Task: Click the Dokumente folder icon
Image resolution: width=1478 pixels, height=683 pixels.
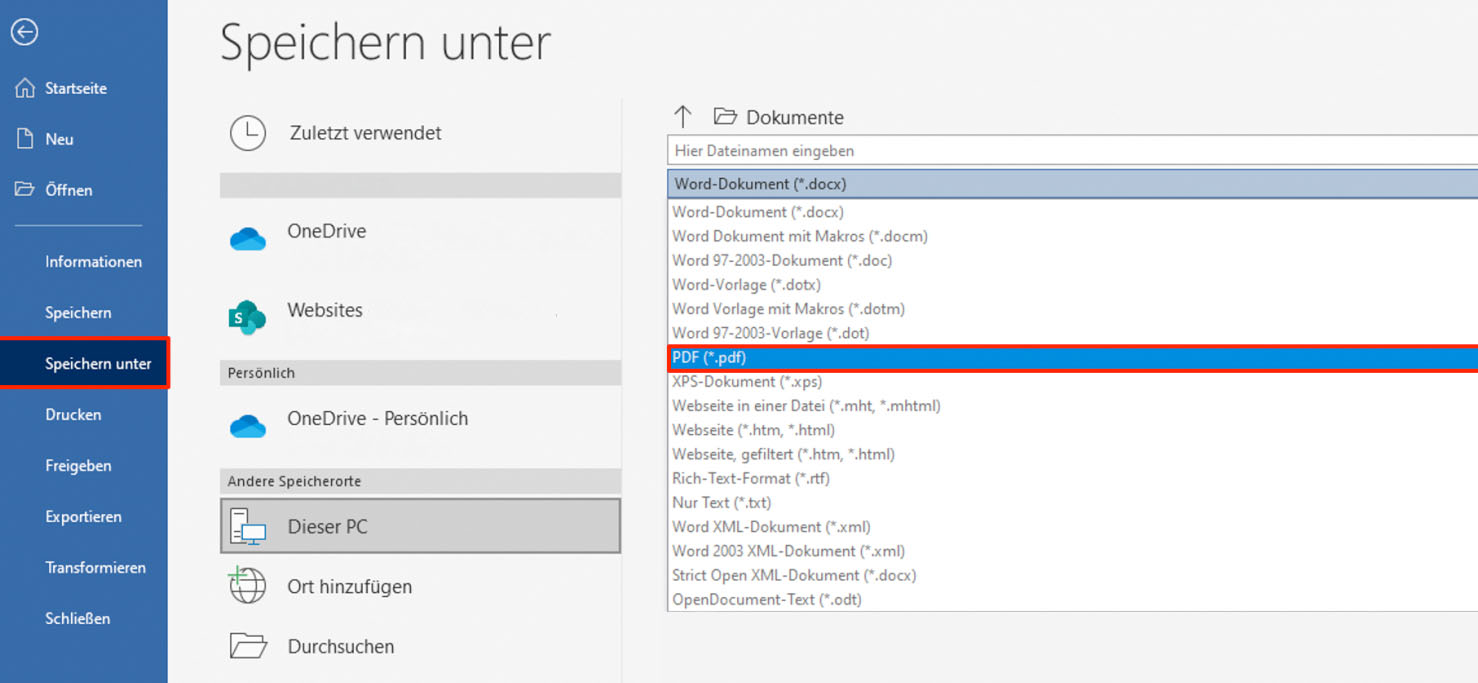Action: coord(725,116)
